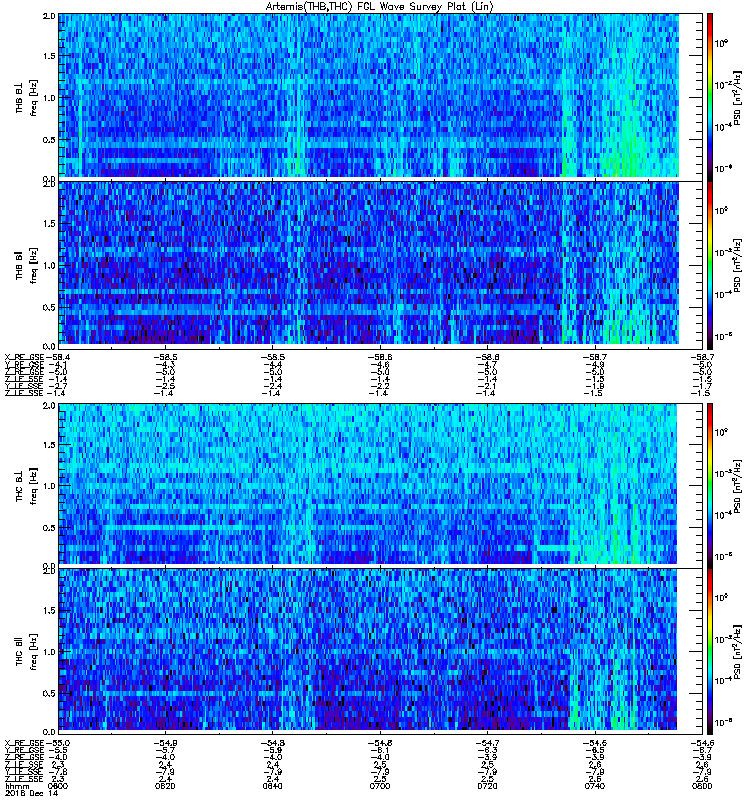Click the 0620 time tick label
This screenshot has width=750, height=800.
pyautogui.click(x=165, y=786)
